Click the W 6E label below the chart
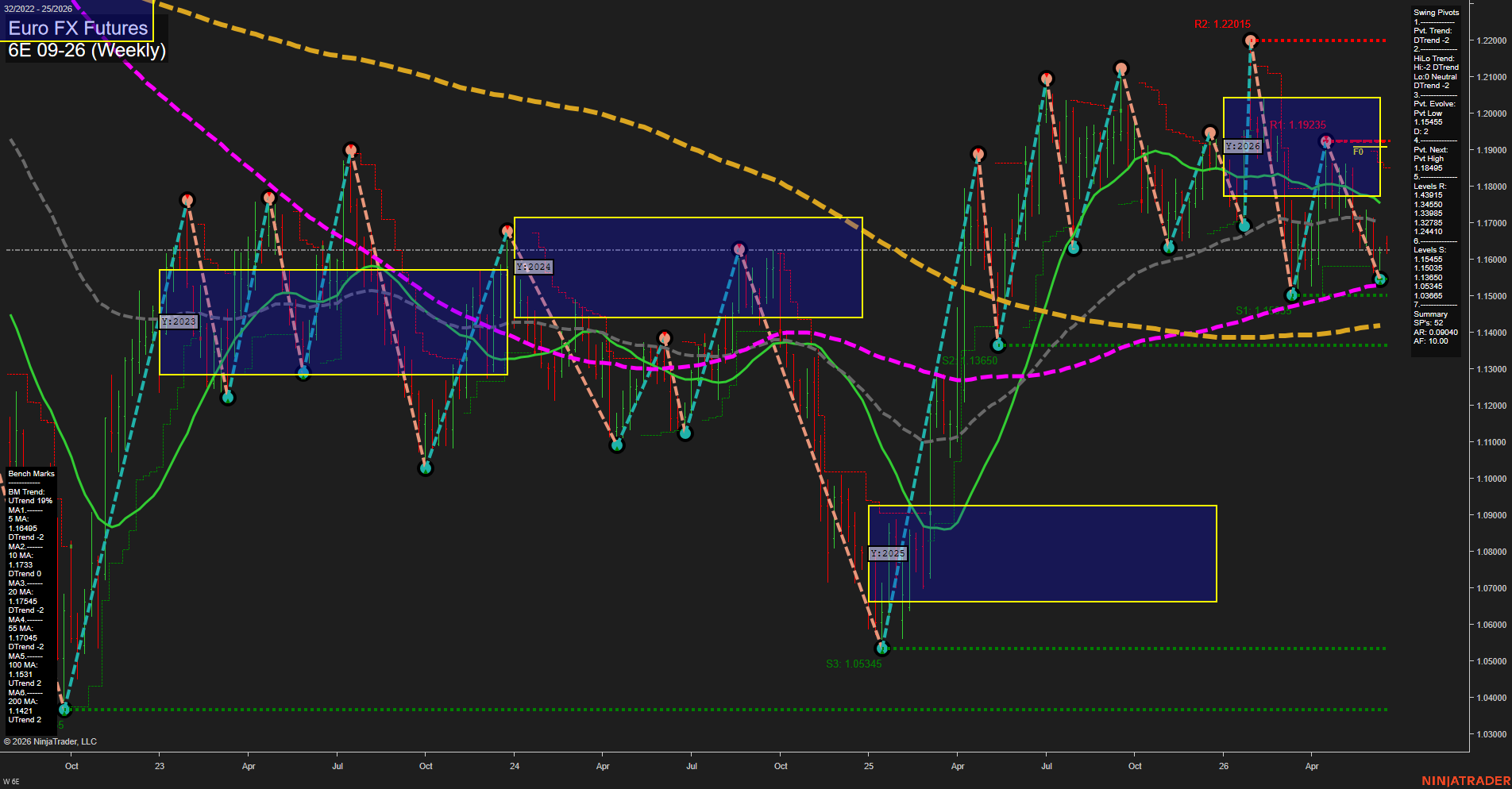The height and width of the screenshot is (789, 1512). 11,783
